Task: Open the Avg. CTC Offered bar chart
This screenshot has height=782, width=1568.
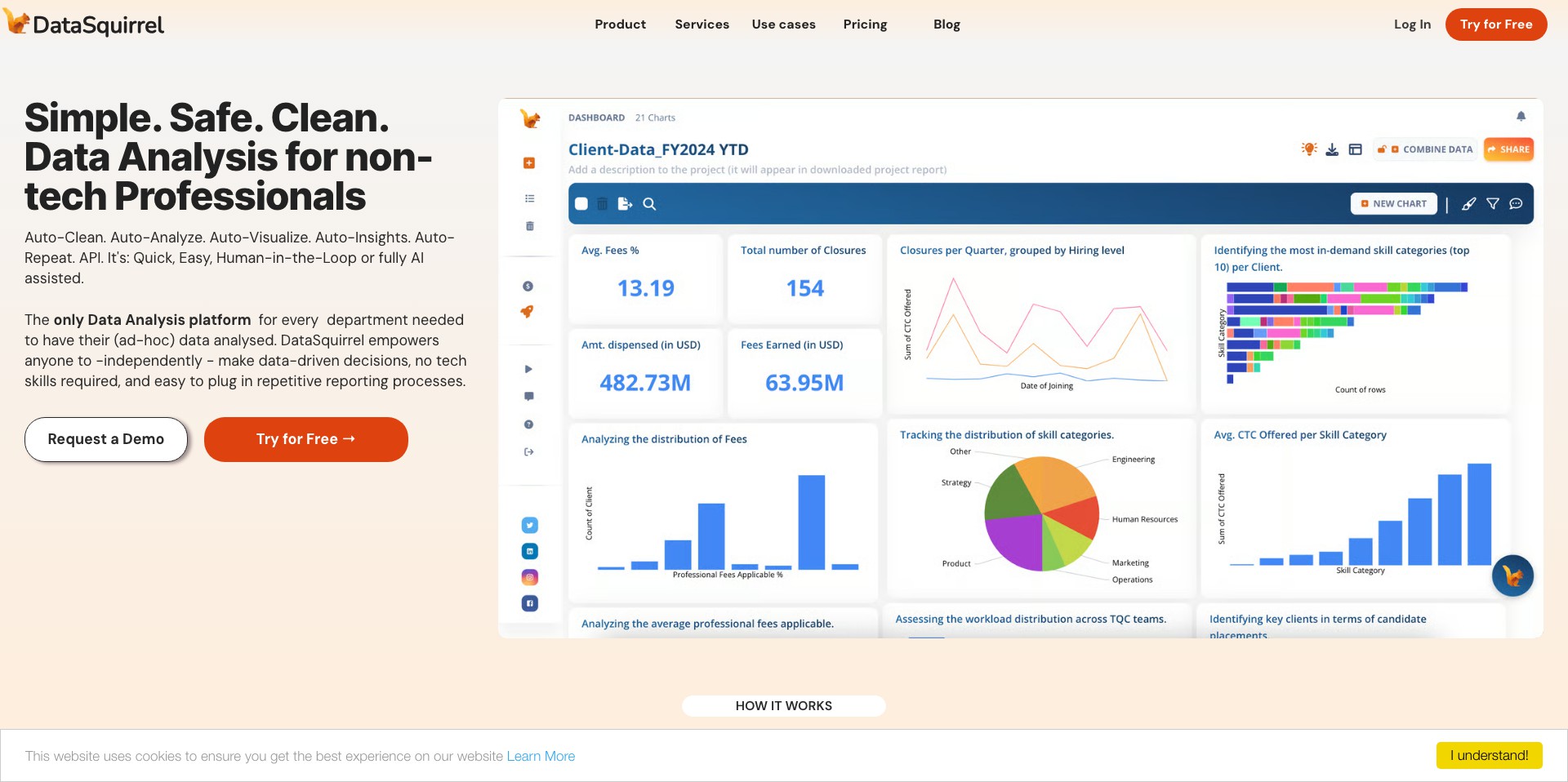Action: coord(1355,508)
